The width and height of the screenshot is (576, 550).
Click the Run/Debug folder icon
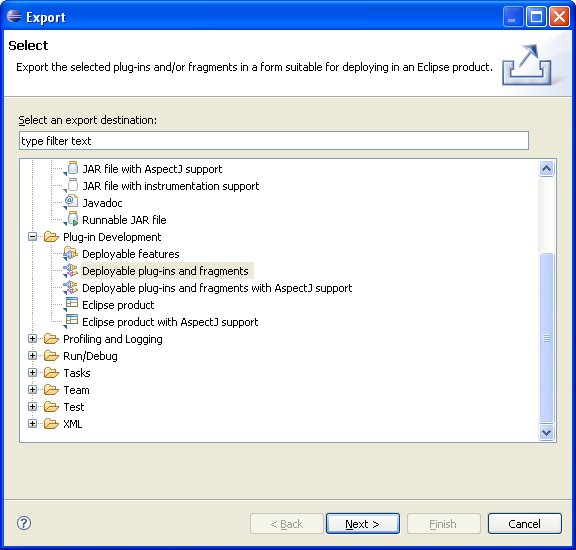(51, 355)
